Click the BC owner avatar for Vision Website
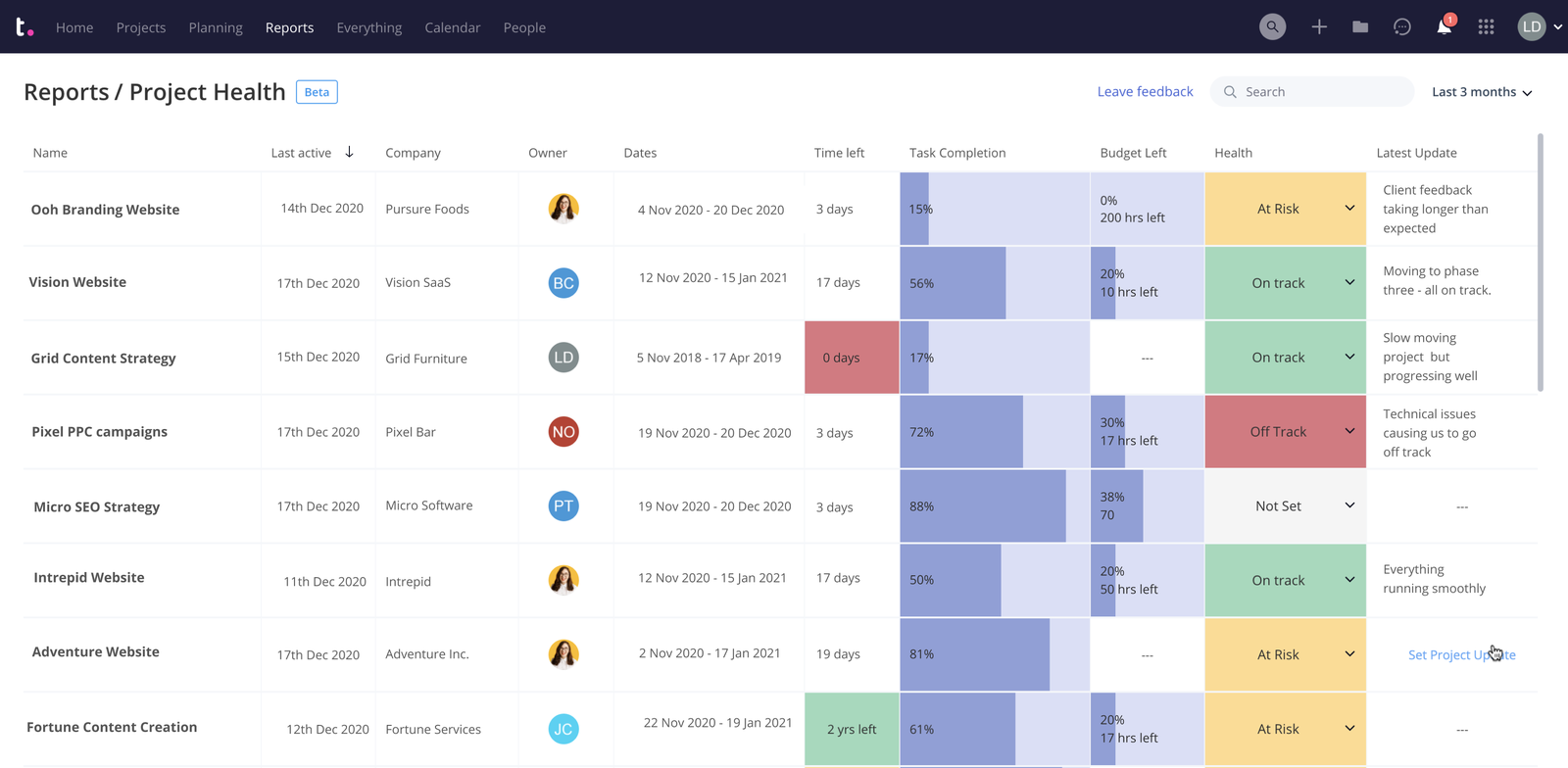 click(x=563, y=283)
